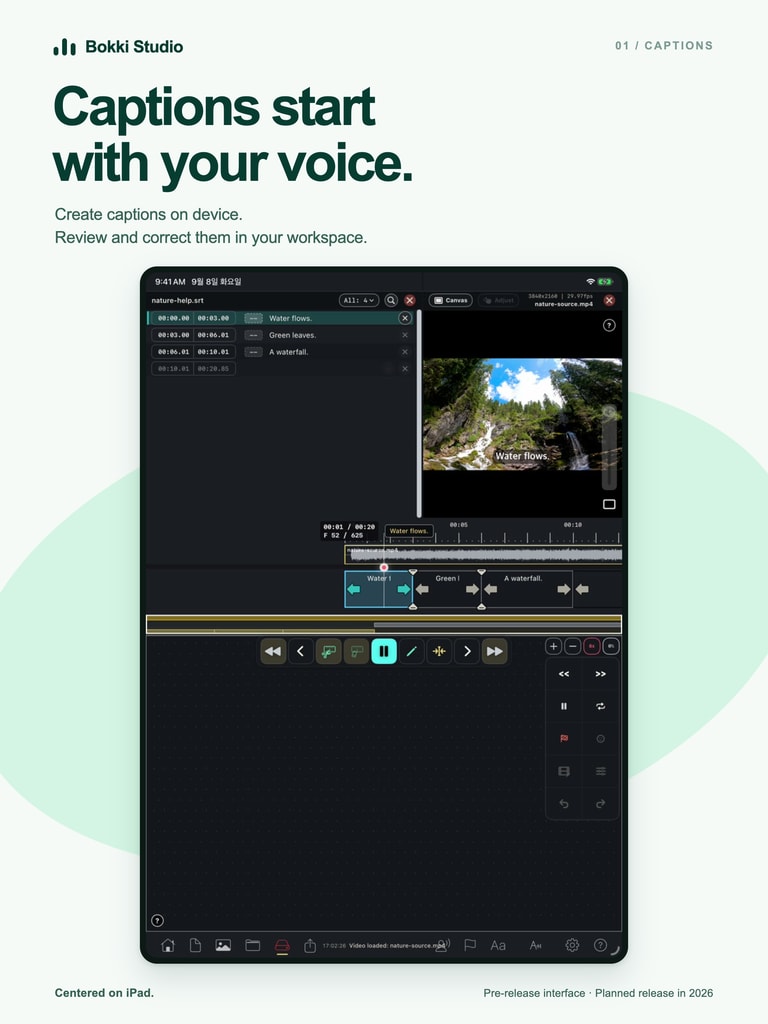Click the fast-forward double-arrow button

coord(494,651)
